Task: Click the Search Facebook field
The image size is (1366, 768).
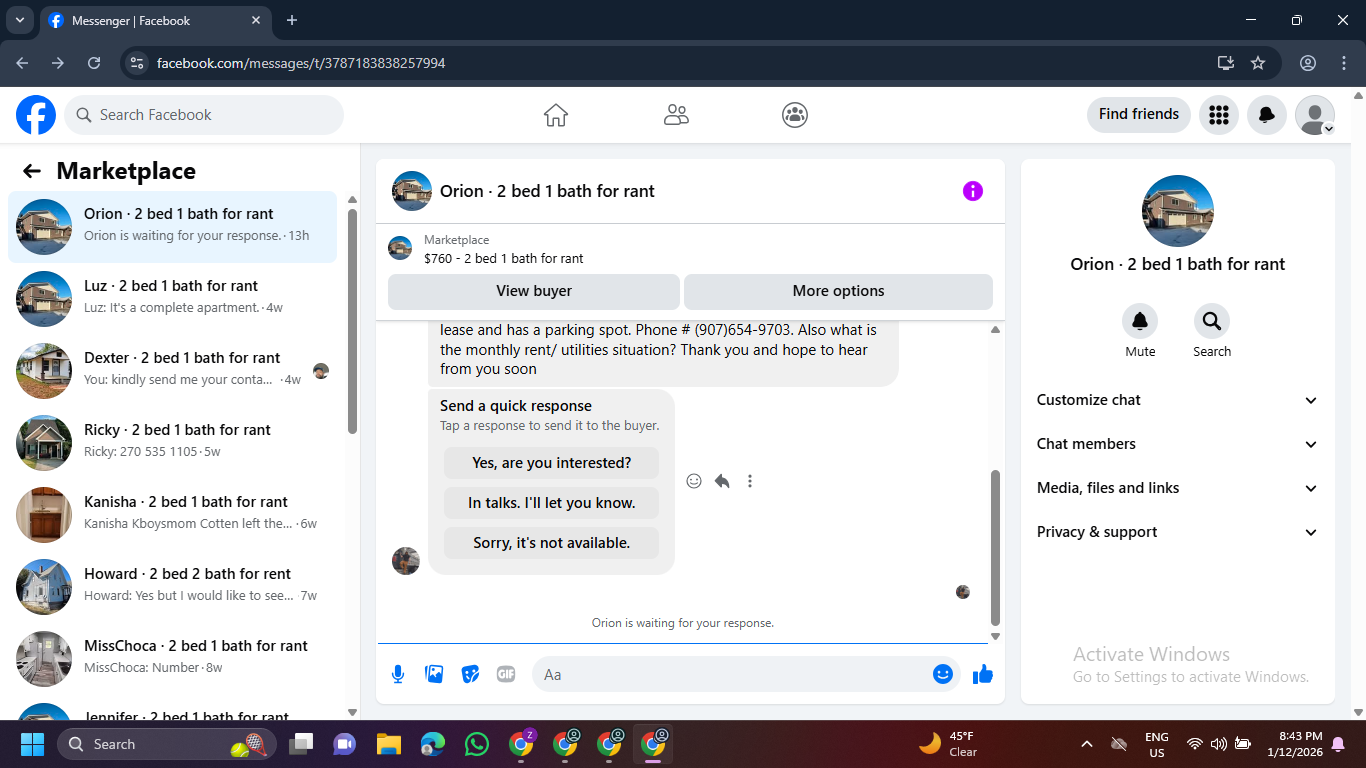Action: pyautogui.click(x=204, y=115)
